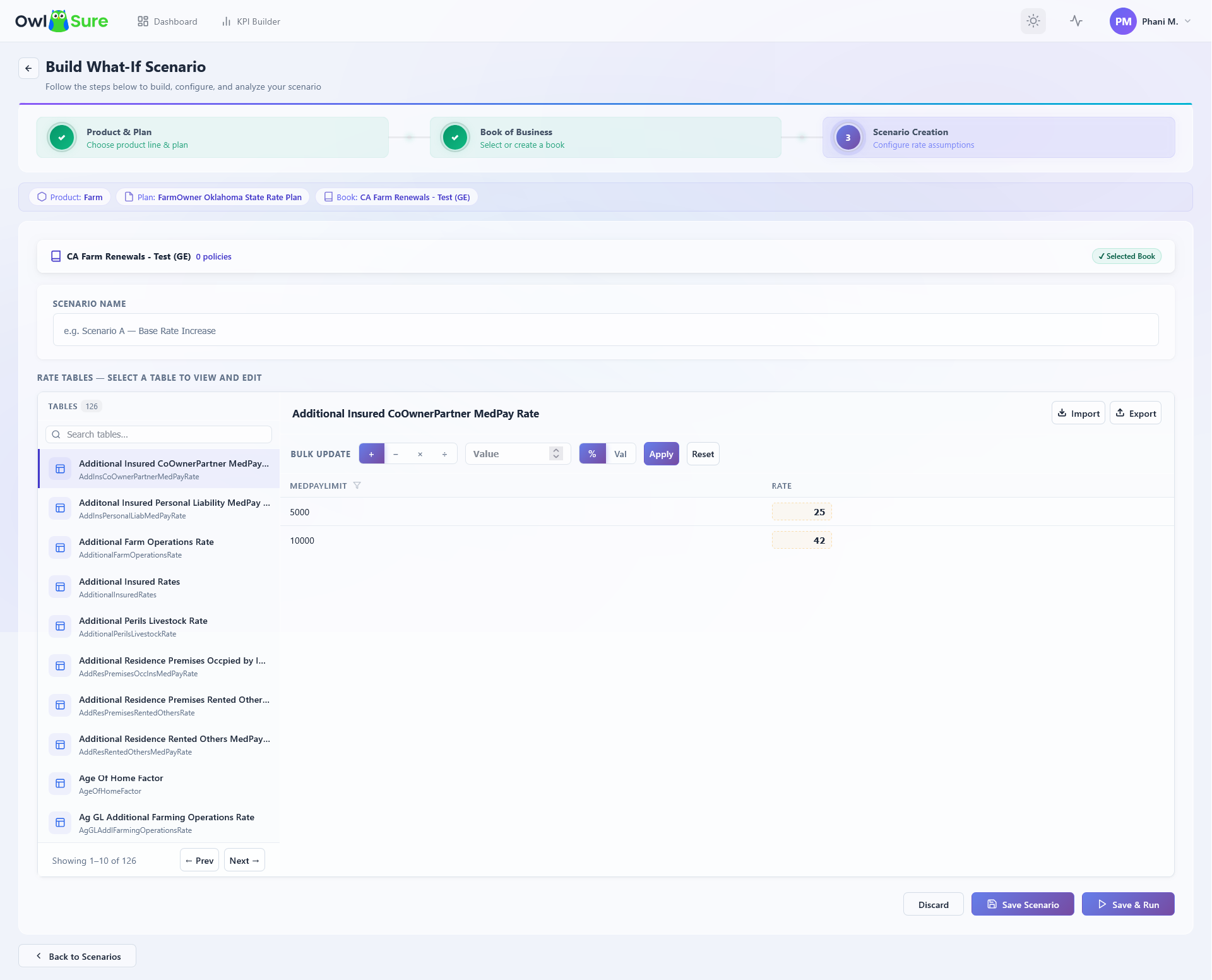Click the completed Book of Business checkmark step

click(455, 137)
